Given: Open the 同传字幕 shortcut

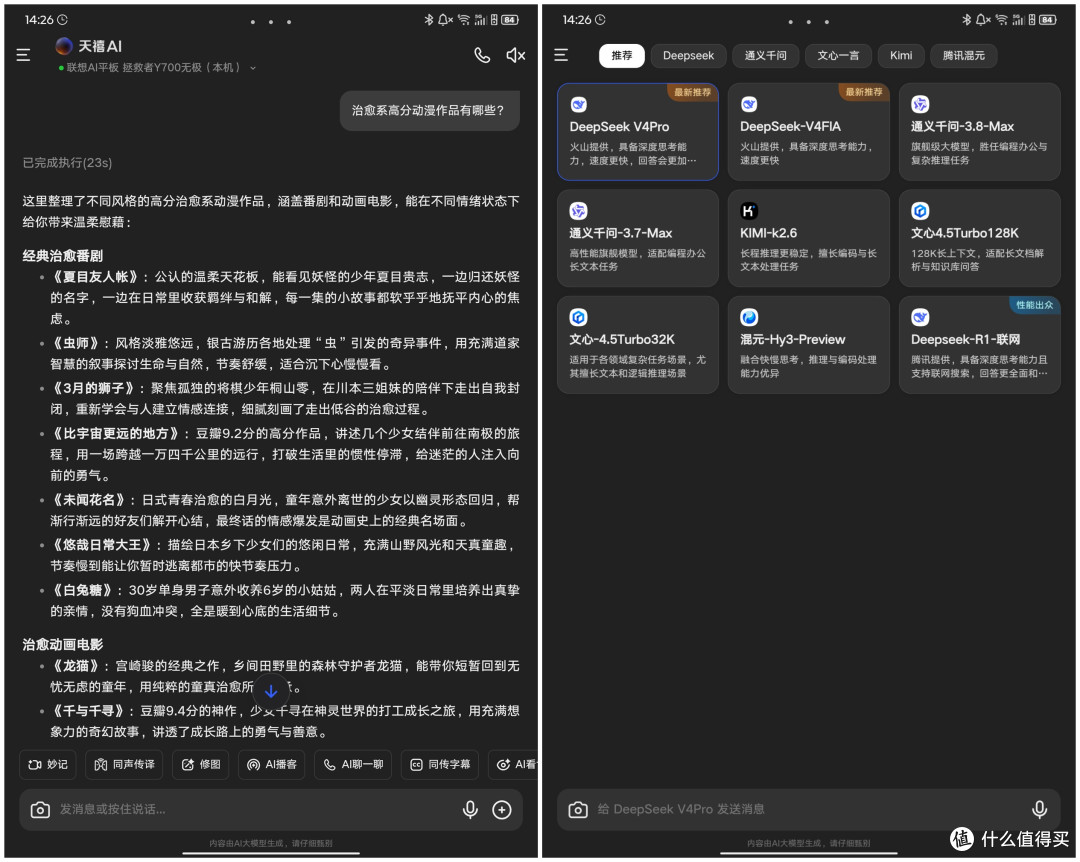Looking at the screenshot, I should click(440, 764).
